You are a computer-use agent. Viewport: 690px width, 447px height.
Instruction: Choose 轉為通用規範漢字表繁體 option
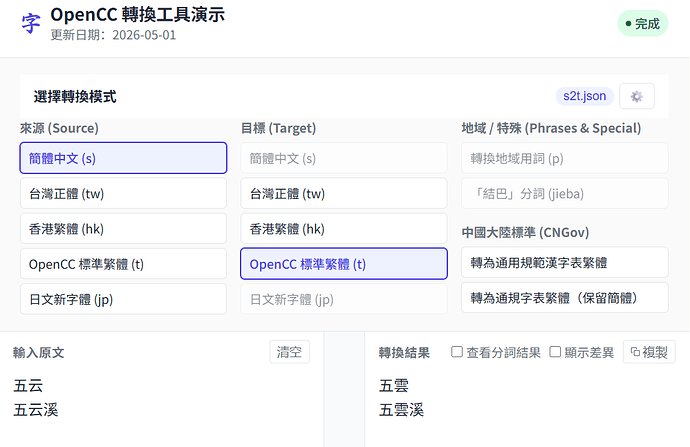coord(565,262)
